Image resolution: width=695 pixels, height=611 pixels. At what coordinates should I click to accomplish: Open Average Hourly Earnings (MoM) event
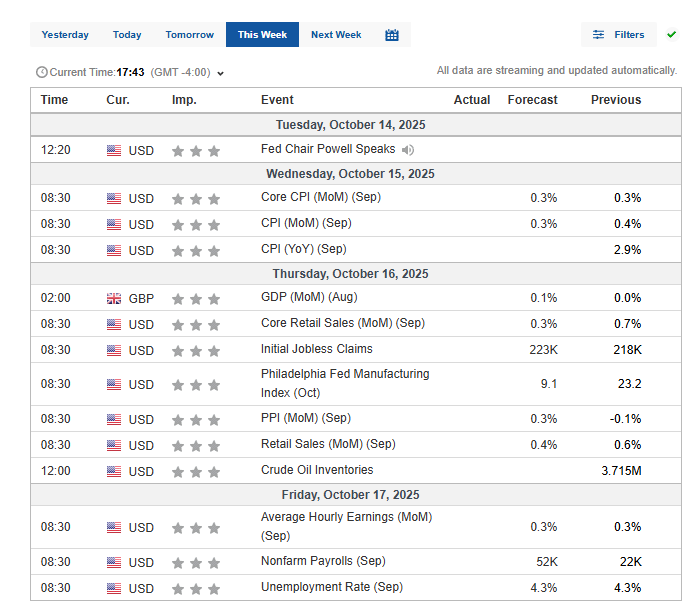(347, 526)
